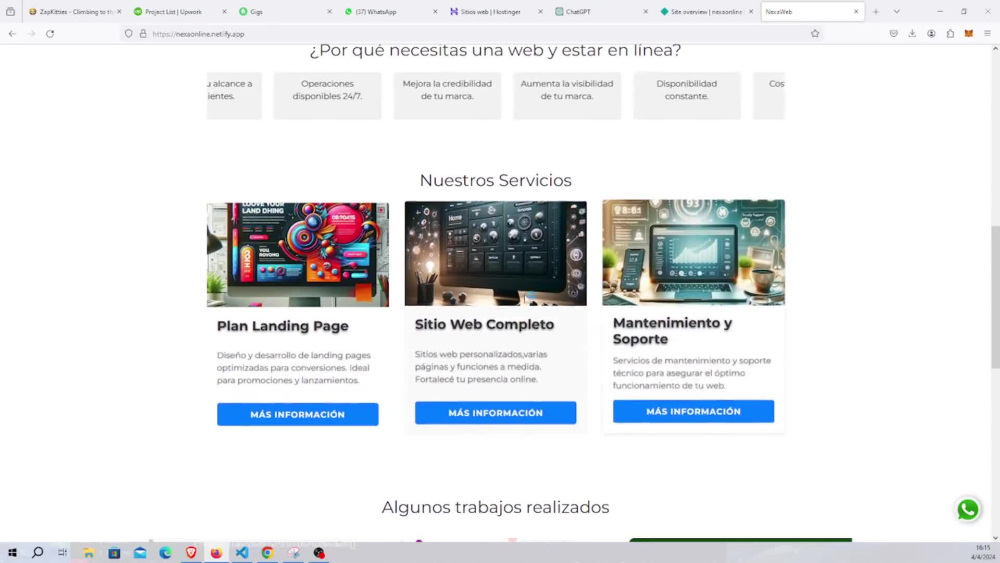Switch to Visual Studio Code in taskbar
1000x563 pixels.
(x=242, y=553)
